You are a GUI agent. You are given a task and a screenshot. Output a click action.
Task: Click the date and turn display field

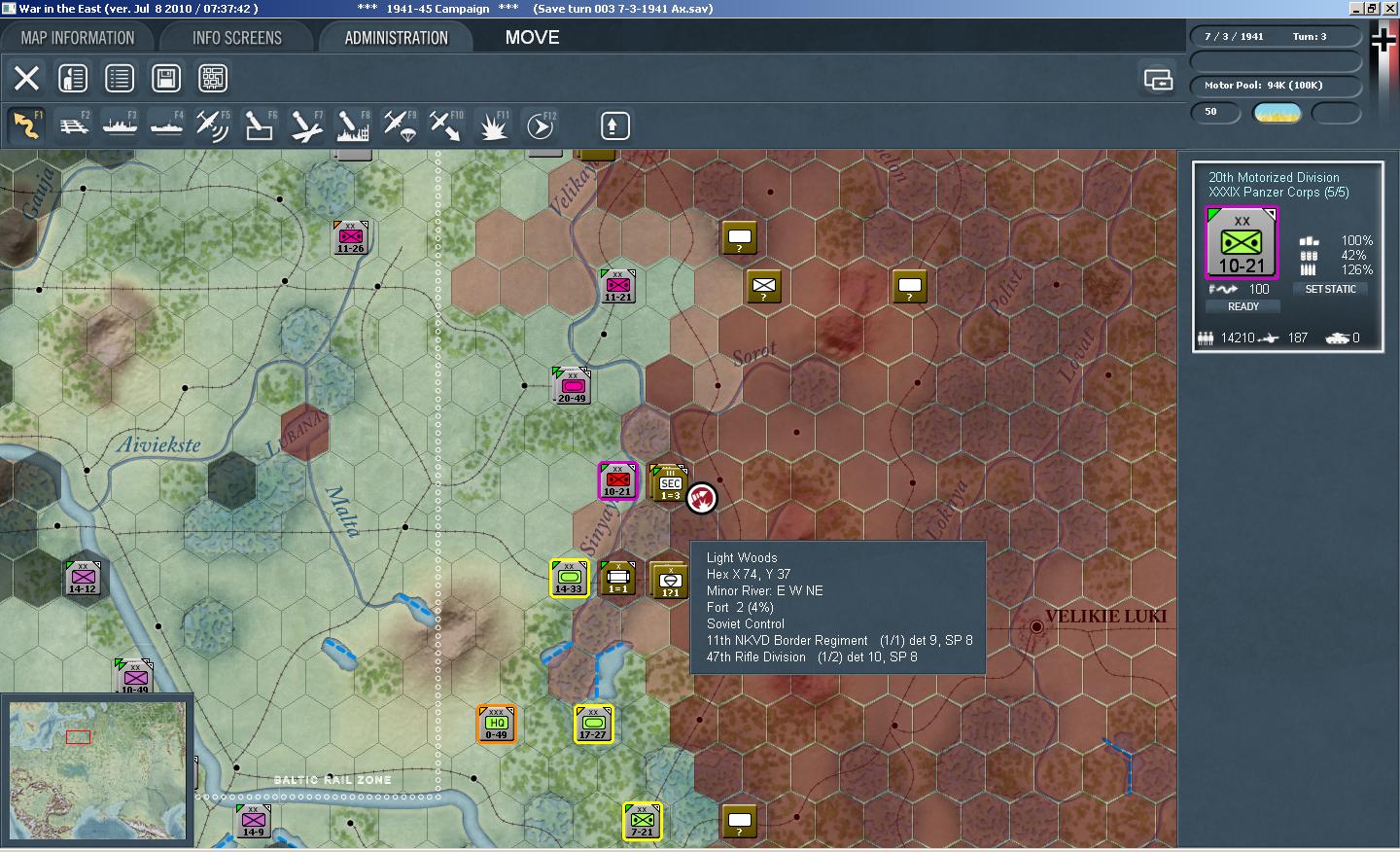click(1275, 37)
